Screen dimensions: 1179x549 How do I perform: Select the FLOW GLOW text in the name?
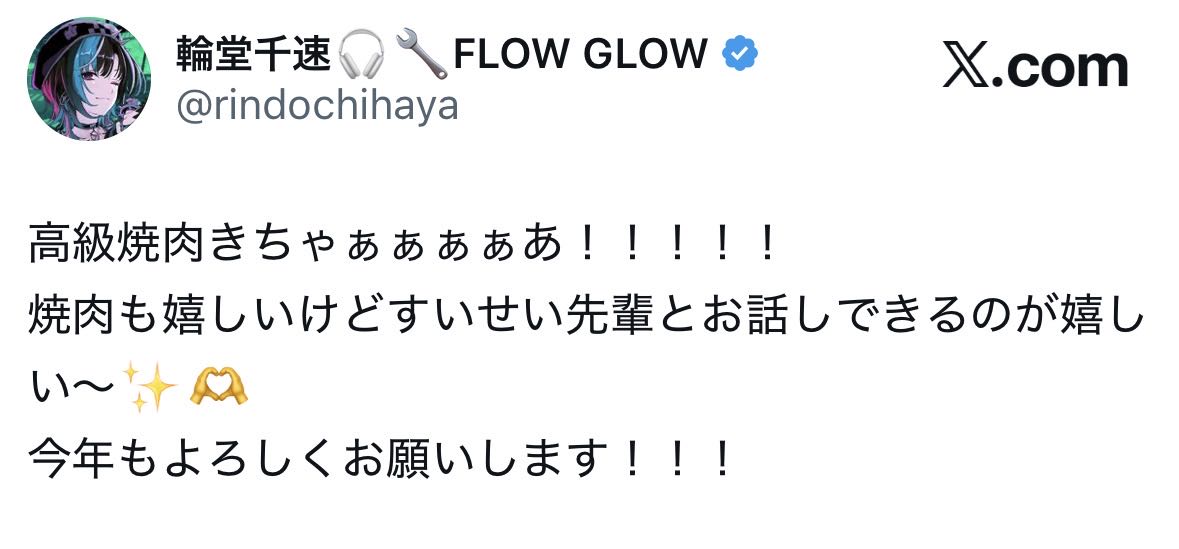pos(580,53)
